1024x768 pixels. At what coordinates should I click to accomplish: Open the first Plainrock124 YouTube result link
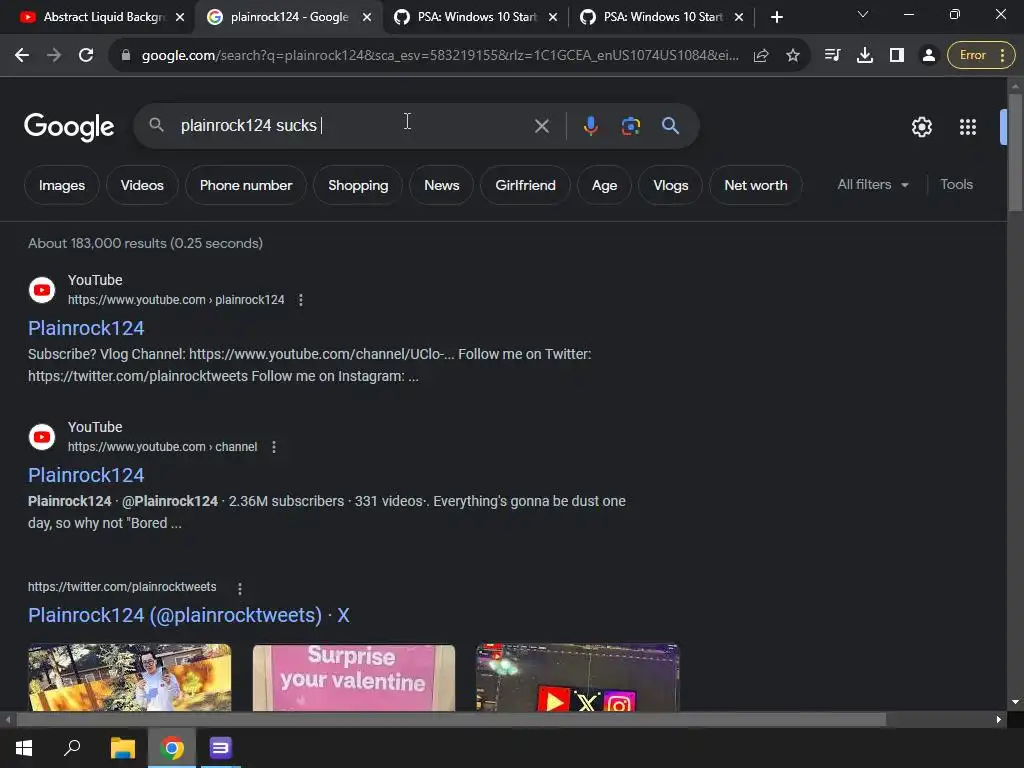tap(86, 328)
